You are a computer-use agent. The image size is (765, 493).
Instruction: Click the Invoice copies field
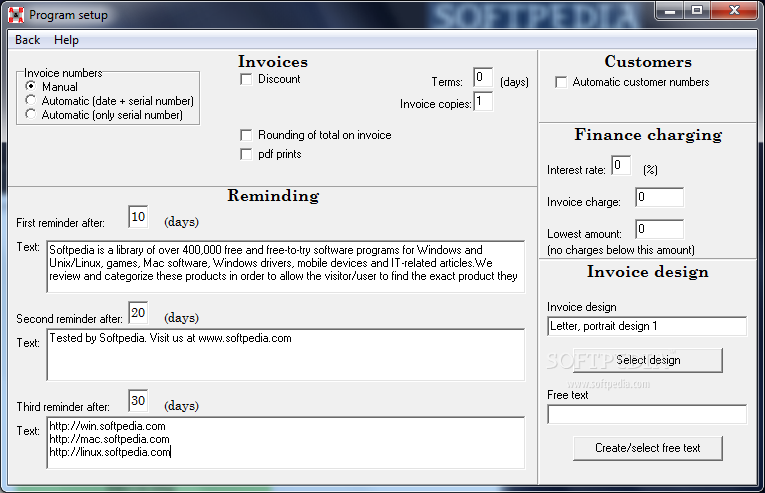[x=483, y=101]
